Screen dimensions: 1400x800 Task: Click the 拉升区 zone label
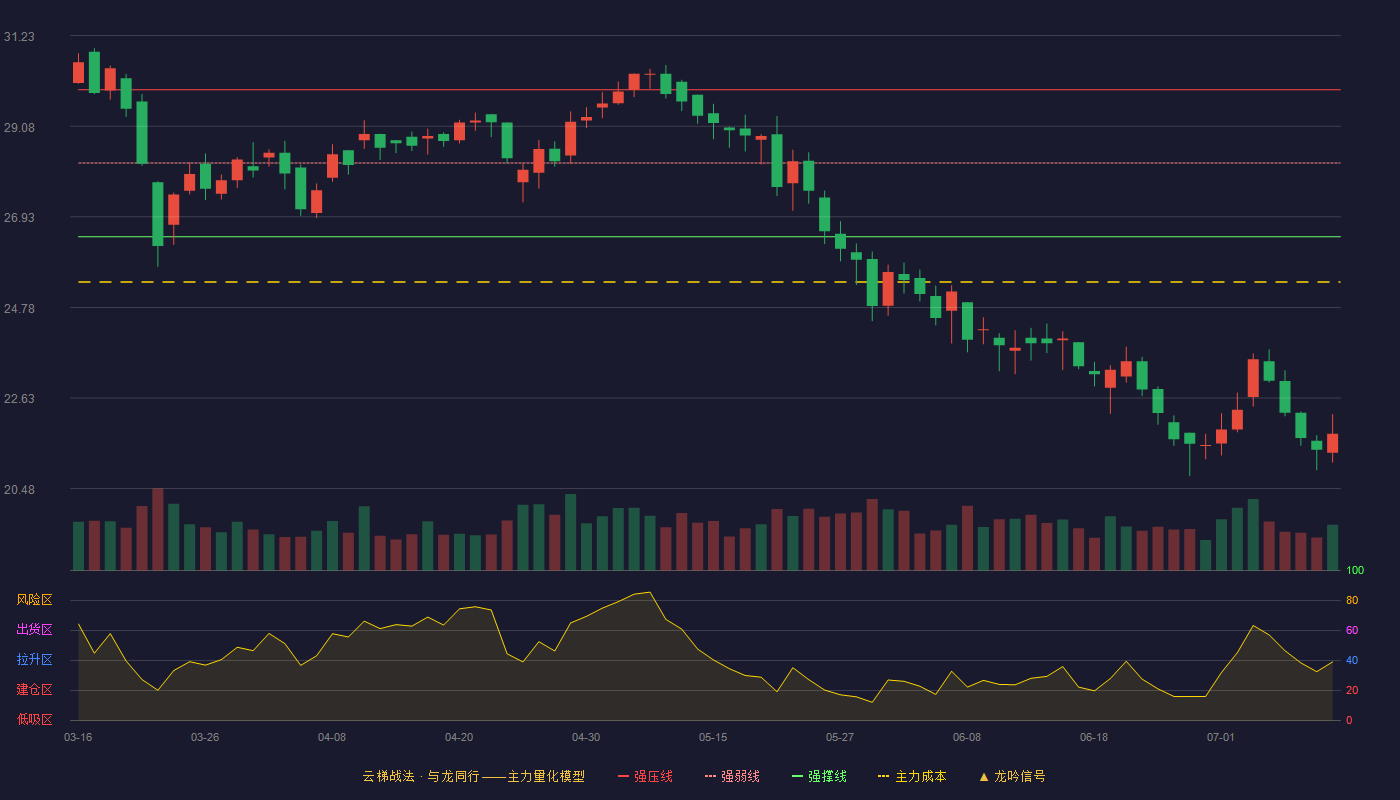34,660
